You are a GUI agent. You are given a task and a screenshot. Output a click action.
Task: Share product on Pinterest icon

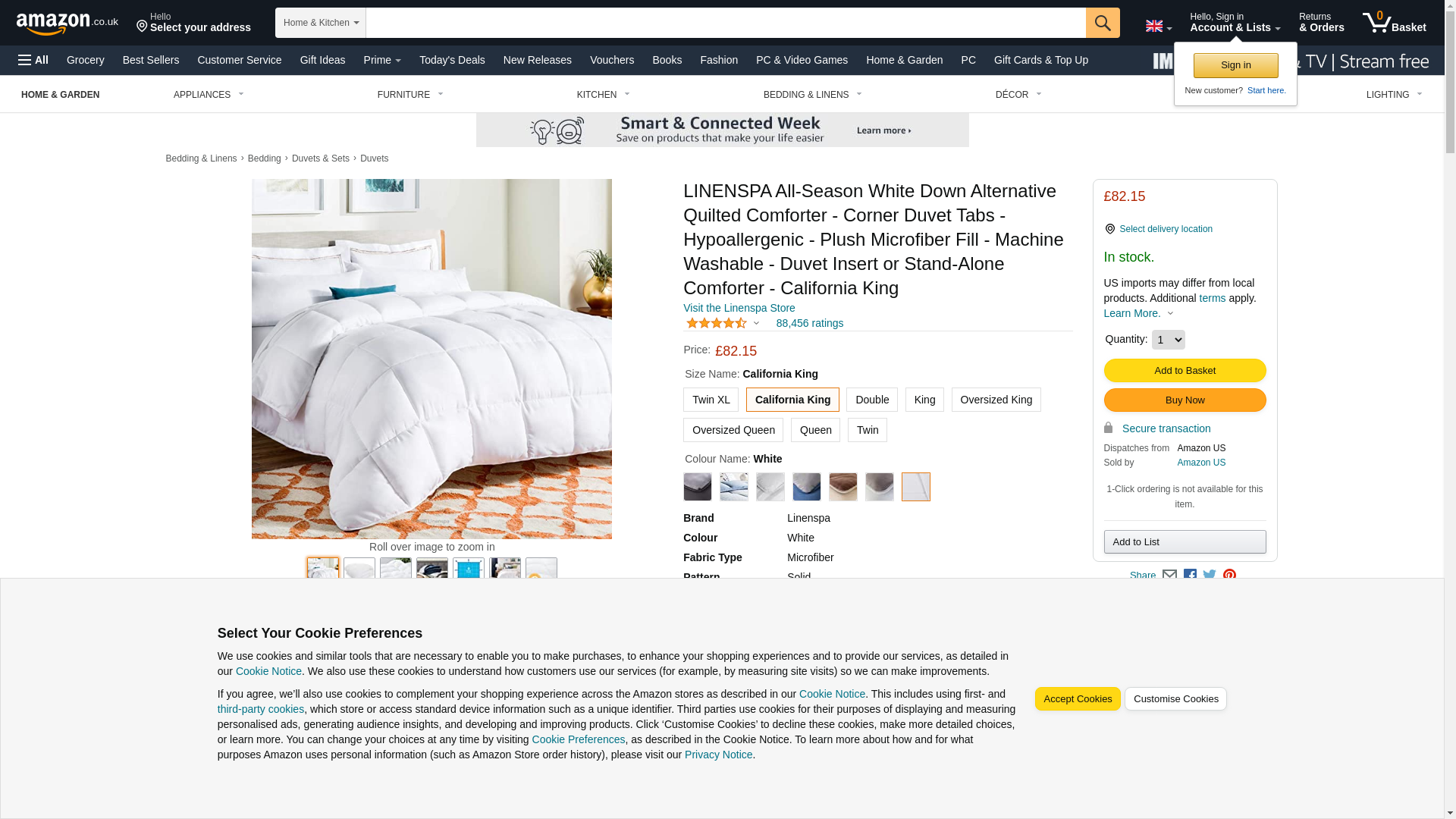point(1229,576)
